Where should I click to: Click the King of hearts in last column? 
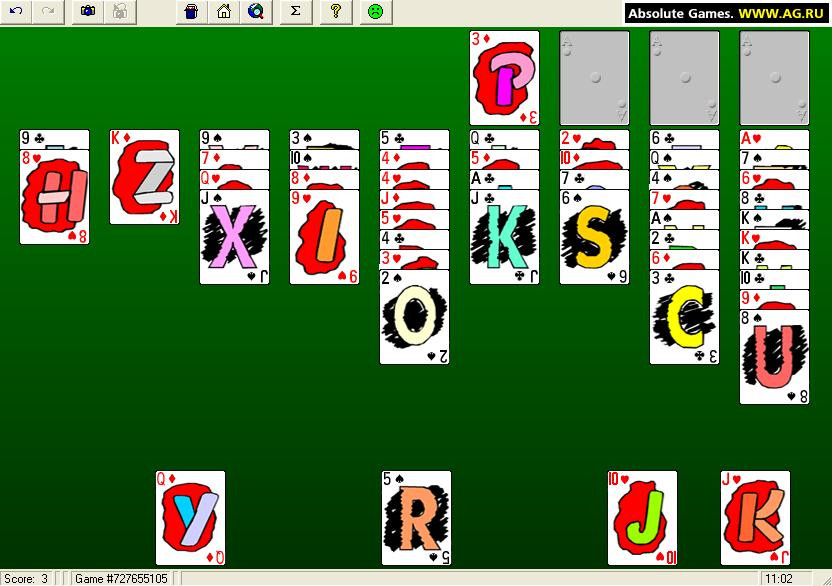[775, 240]
